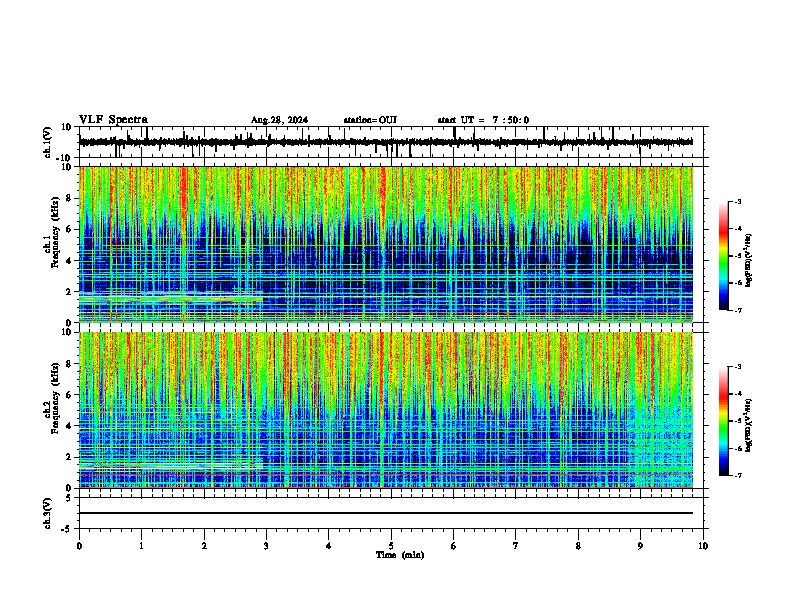Viewport: 792px width, 612px height.
Task: Click the ch.1 color bar units label
Action: 749,261
